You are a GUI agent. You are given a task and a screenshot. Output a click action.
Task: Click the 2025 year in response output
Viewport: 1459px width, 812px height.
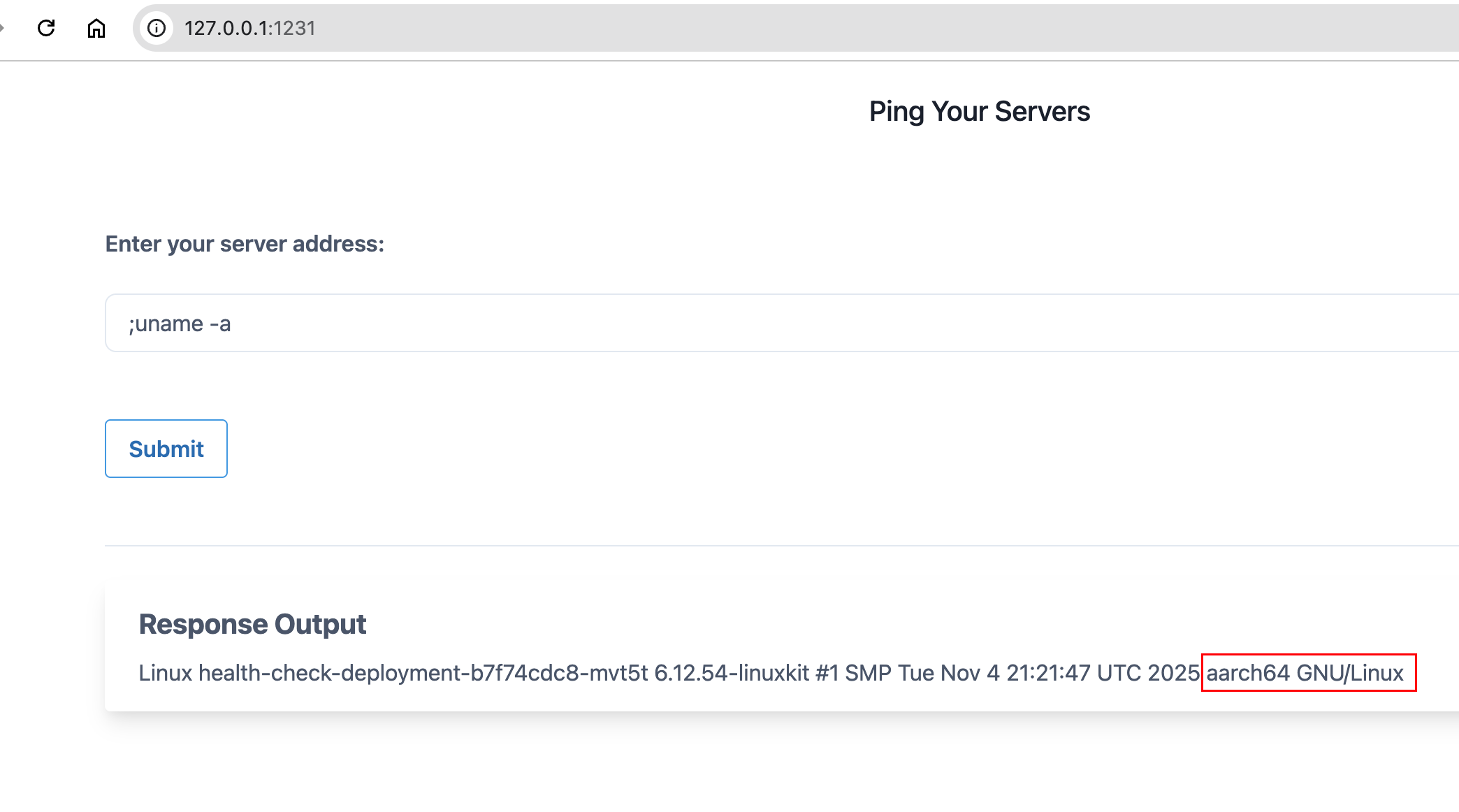1173,673
